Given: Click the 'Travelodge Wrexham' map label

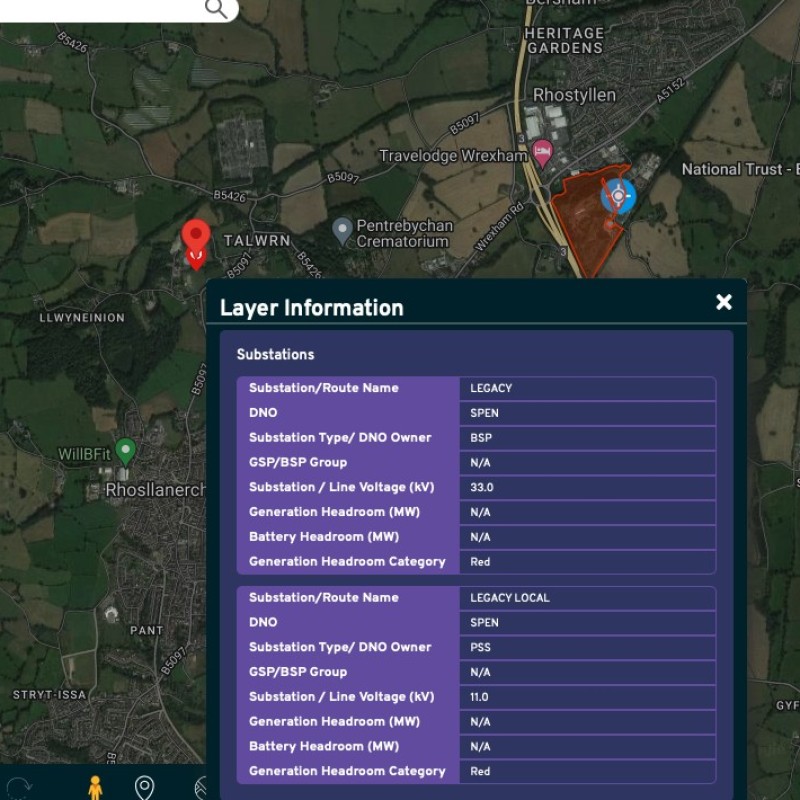Looking at the screenshot, I should (453, 156).
